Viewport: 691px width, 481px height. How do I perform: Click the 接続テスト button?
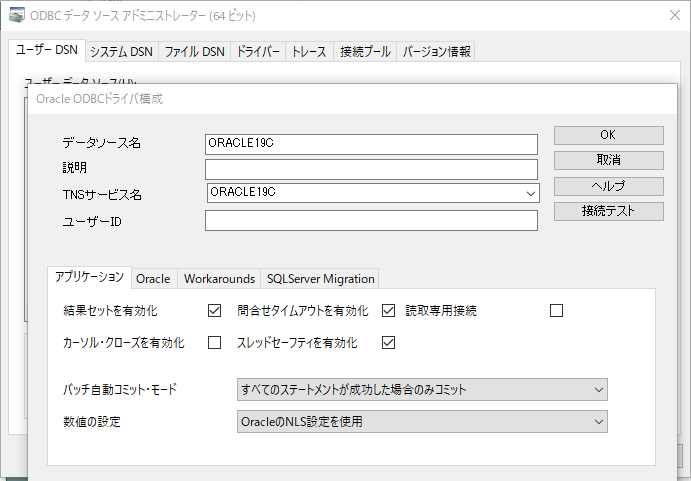608,211
